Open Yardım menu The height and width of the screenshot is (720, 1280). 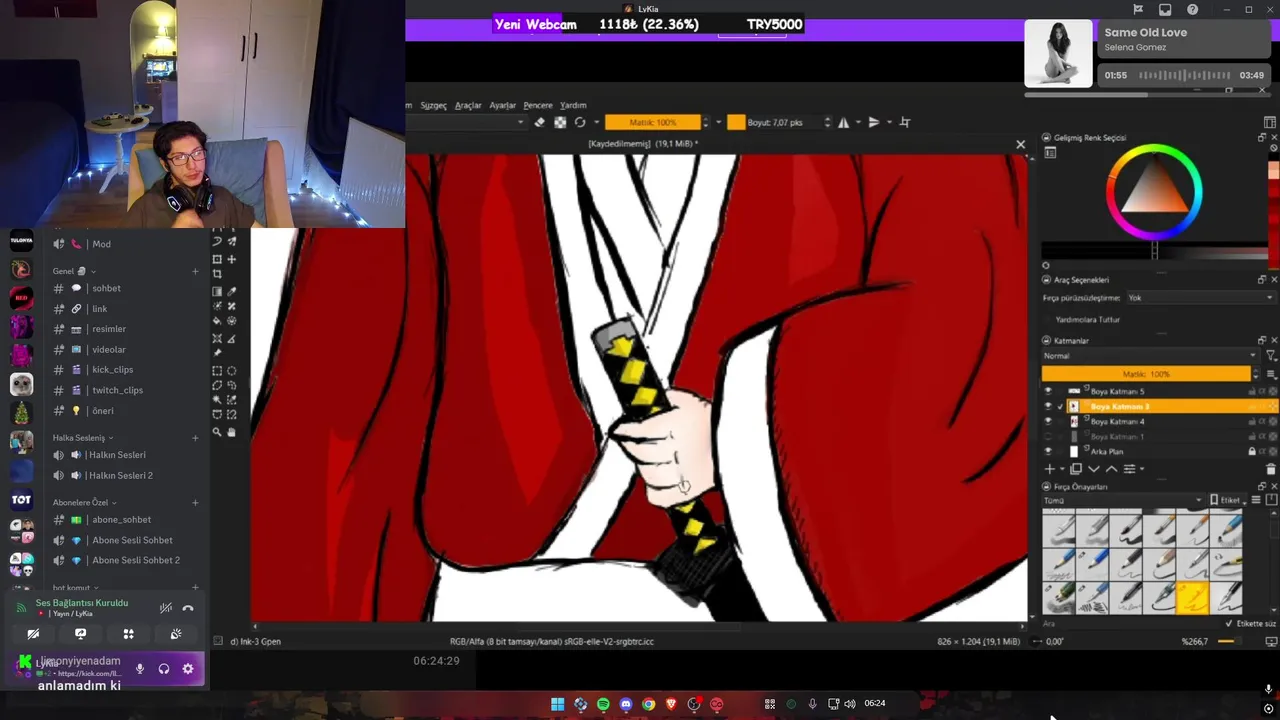pyautogui.click(x=573, y=105)
